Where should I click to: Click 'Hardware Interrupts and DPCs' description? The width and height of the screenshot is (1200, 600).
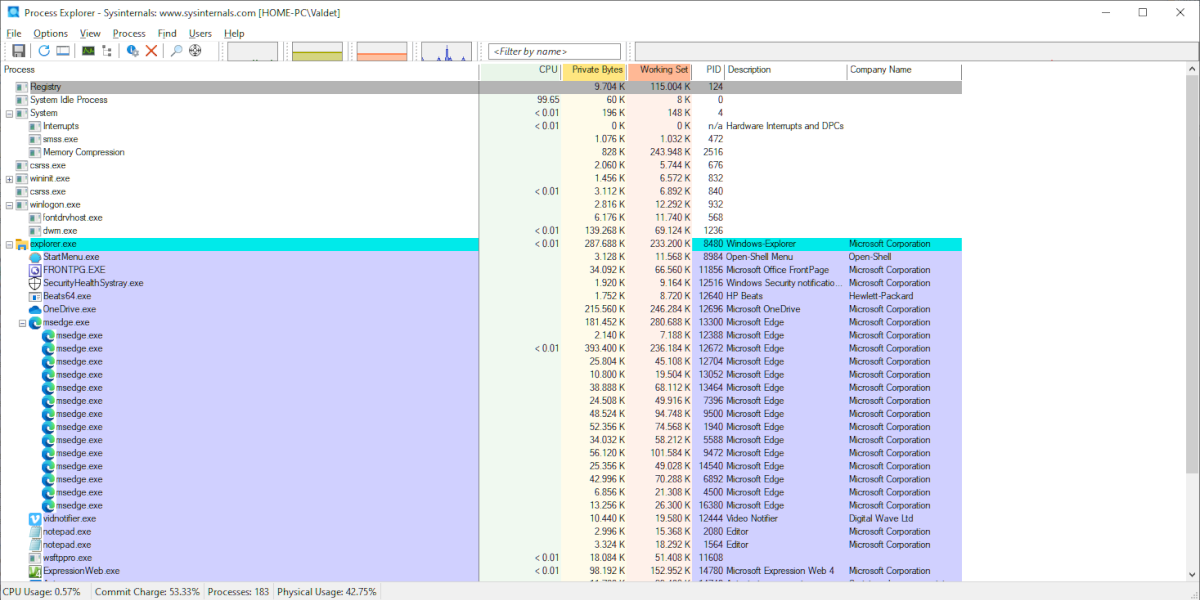click(786, 126)
